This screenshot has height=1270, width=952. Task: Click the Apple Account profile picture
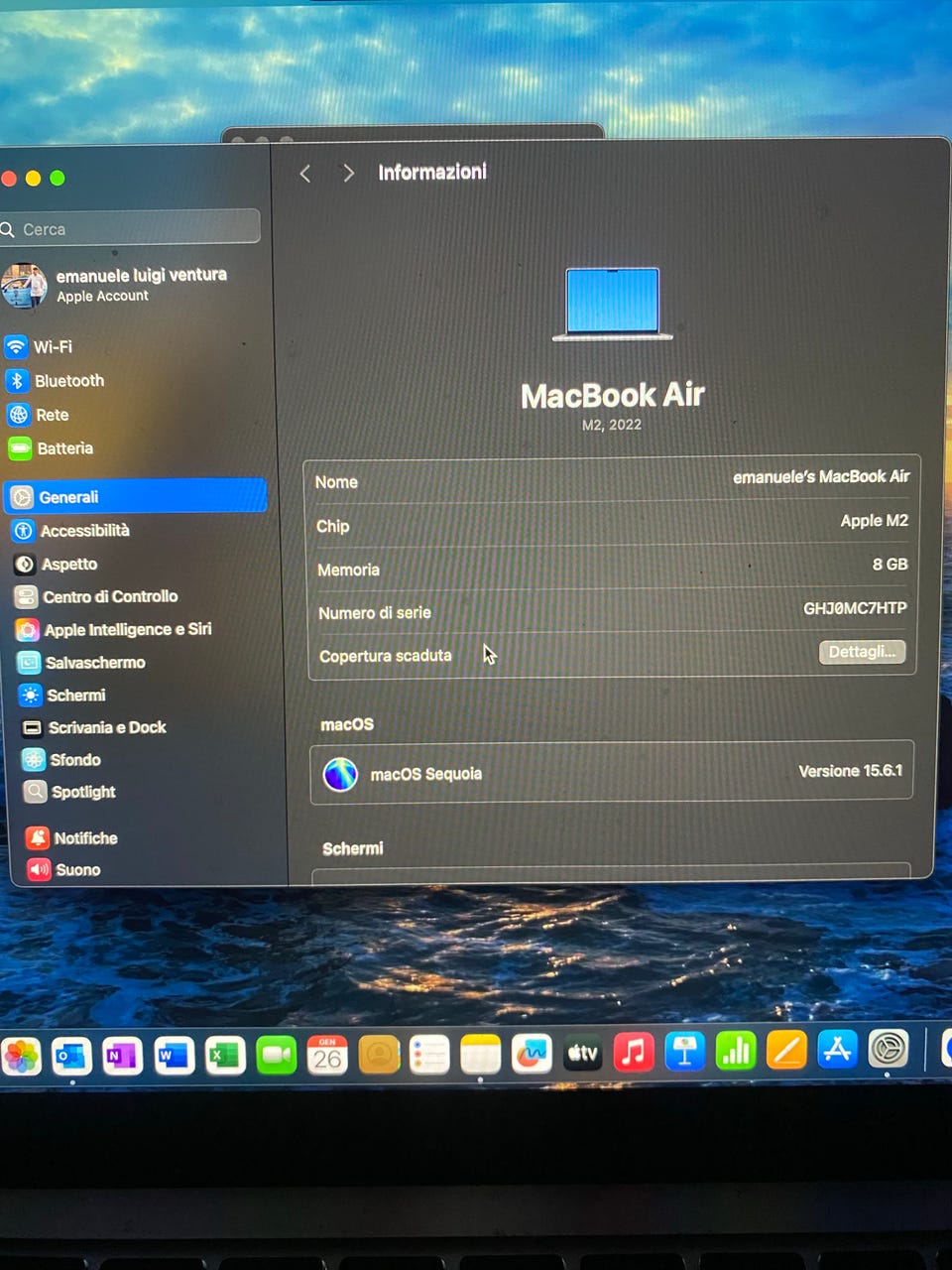[24, 286]
